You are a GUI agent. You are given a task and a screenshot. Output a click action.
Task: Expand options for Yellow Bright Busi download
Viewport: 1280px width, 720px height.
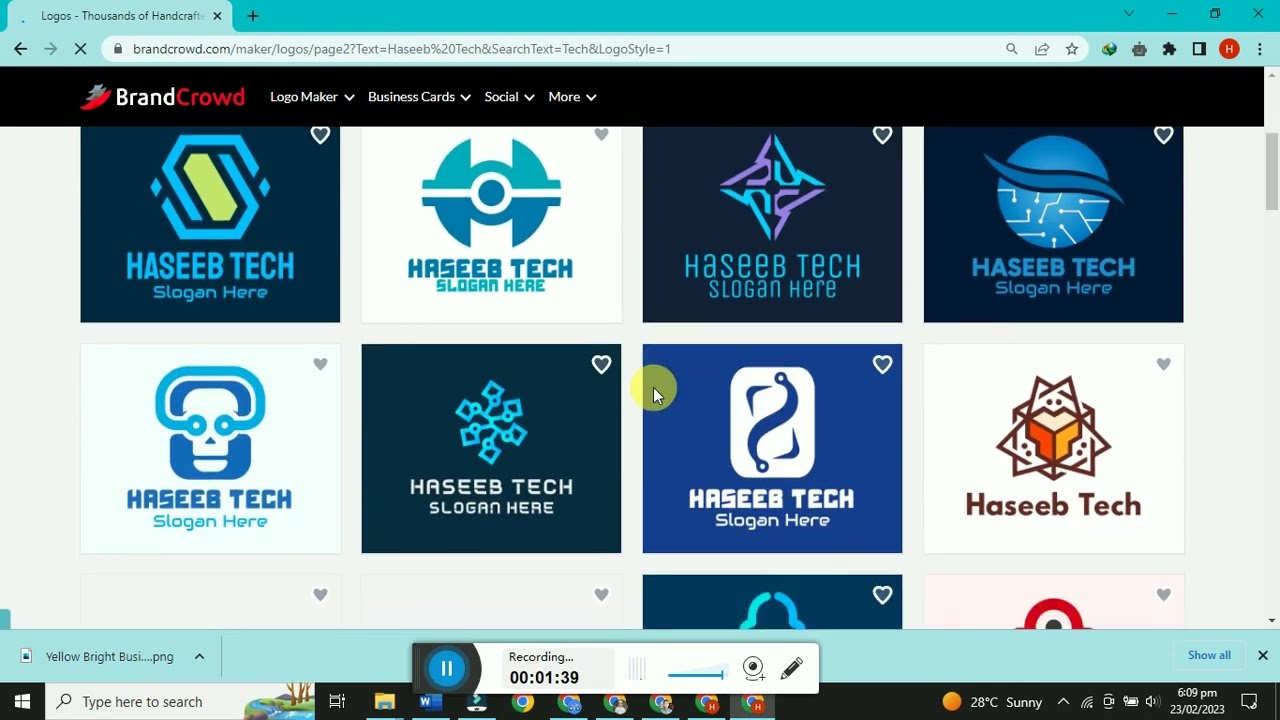199,657
